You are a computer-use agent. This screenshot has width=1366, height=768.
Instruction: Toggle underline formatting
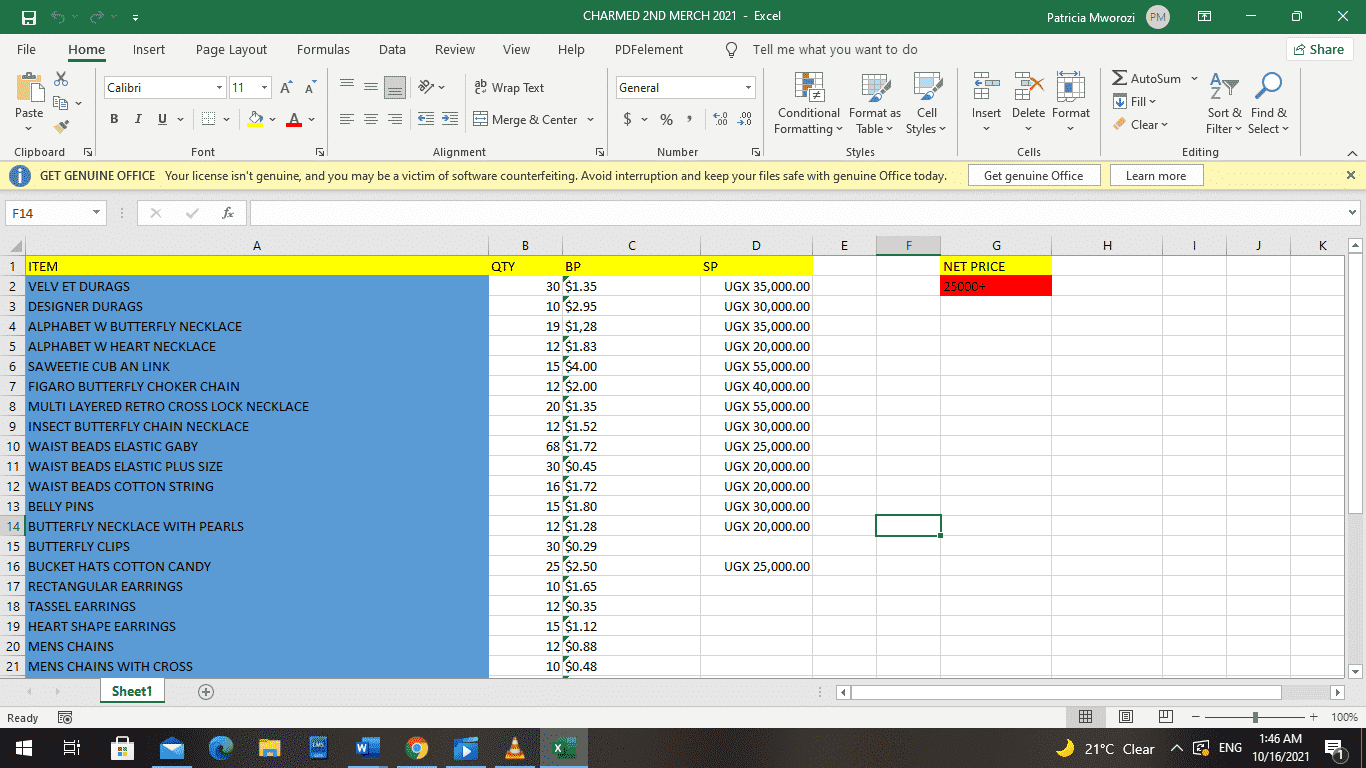coord(160,118)
